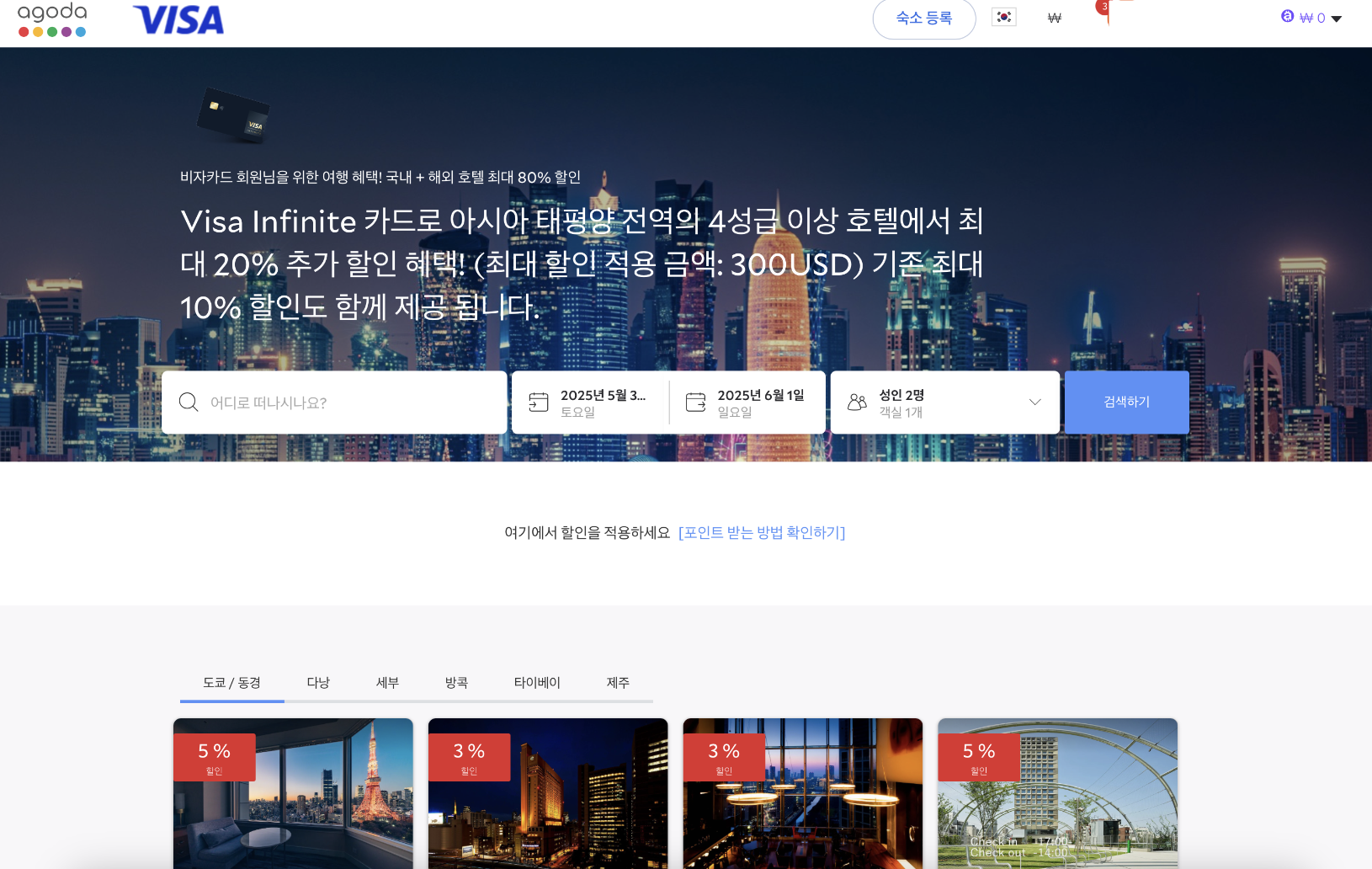This screenshot has height=869, width=1372.
Task: Open the Agoda logo home link
Action: click(x=52, y=19)
